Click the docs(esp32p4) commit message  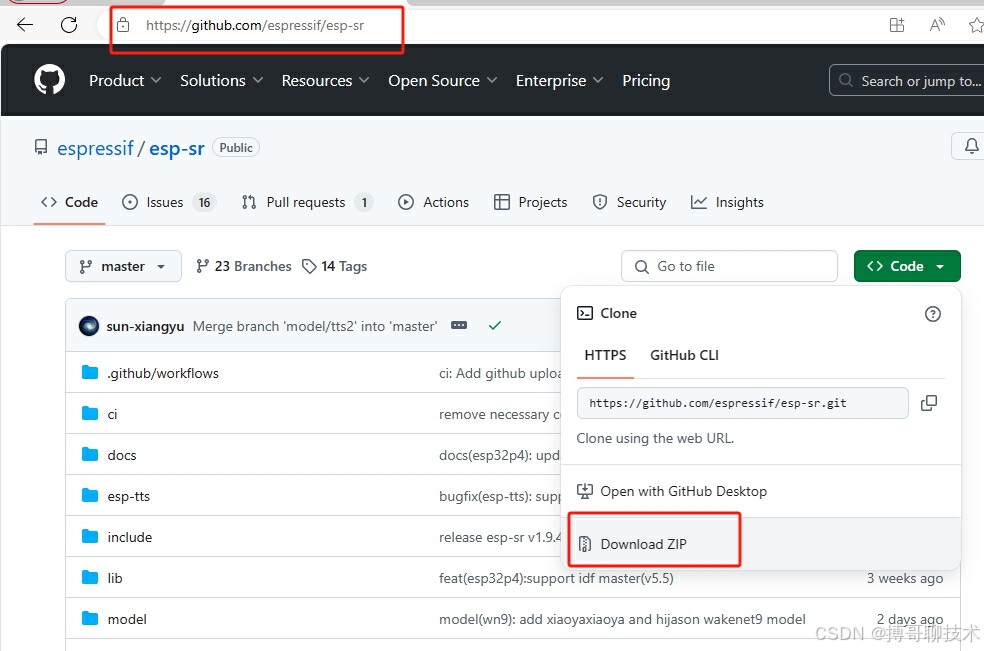500,455
